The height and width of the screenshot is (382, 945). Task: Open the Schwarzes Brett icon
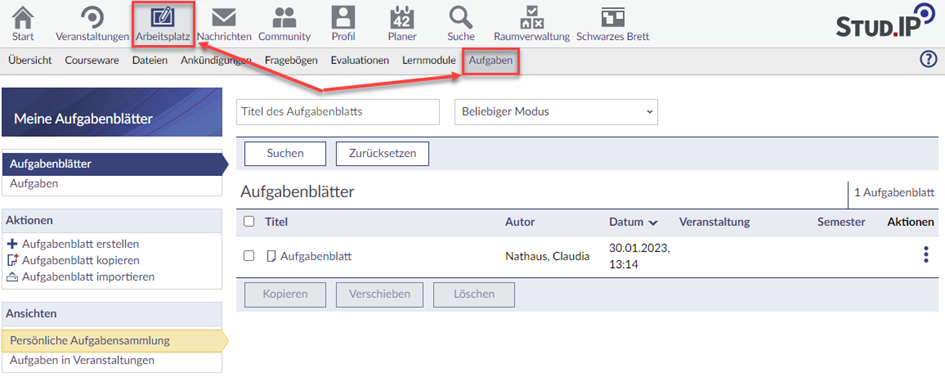click(x=613, y=16)
